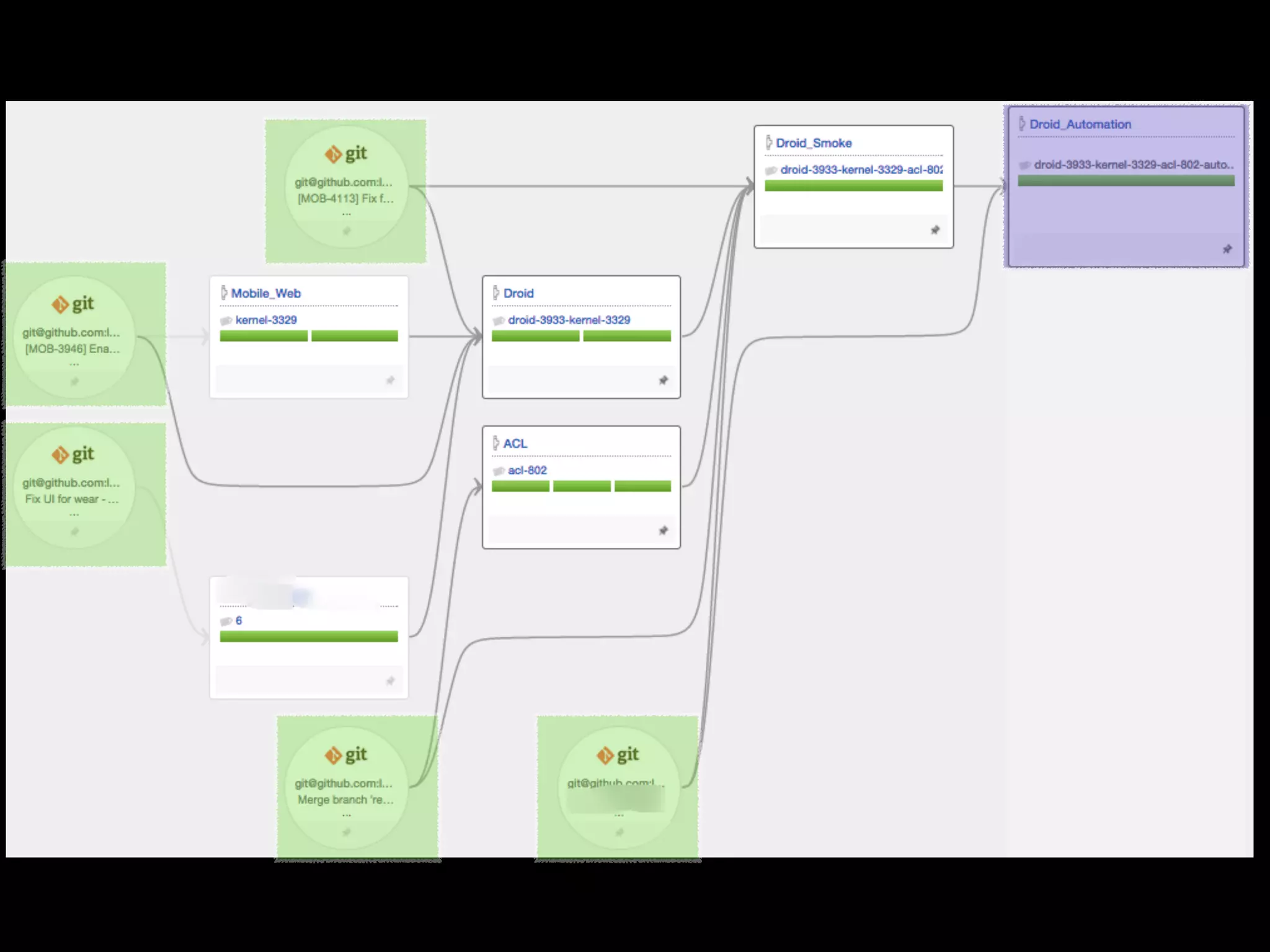Click pin icon in Droid_Automation node

pyautogui.click(x=1227, y=249)
